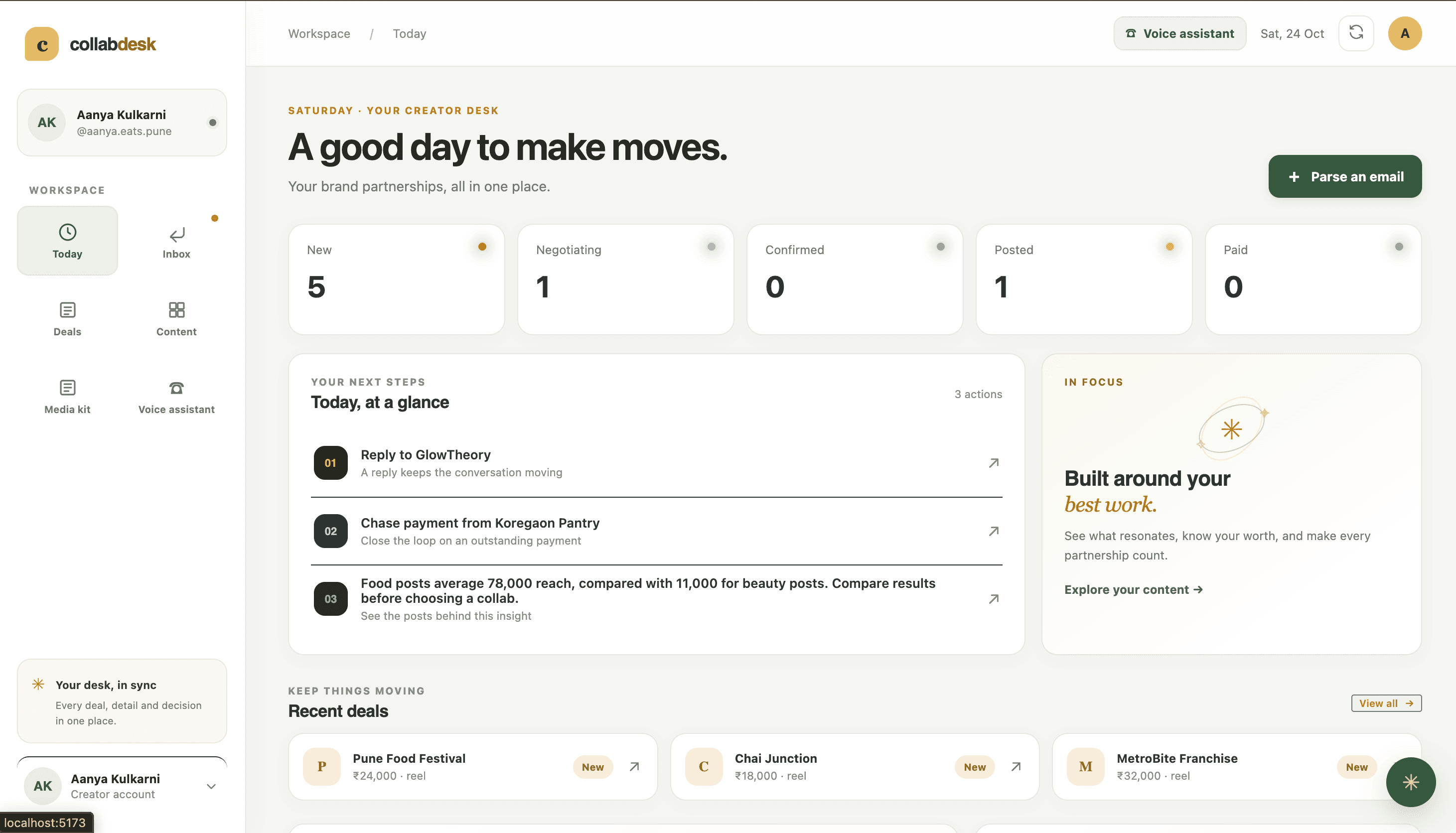Image resolution: width=1456 pixels, height=833 pixels.
Task: Open arrow on Pune Food Festival deal
Action: 634,767
